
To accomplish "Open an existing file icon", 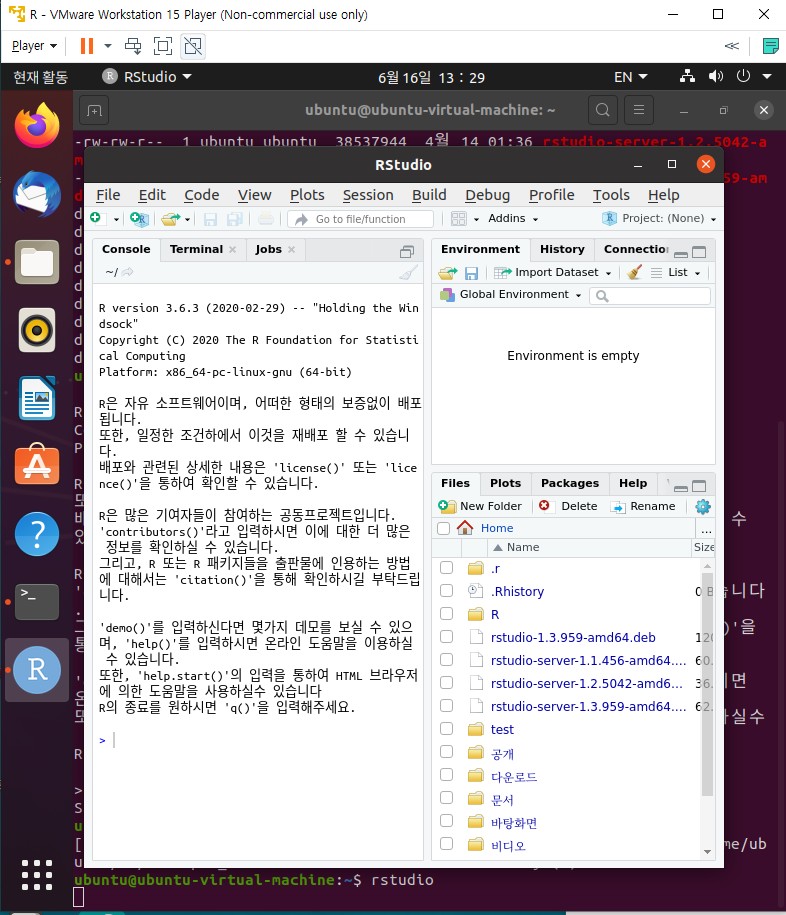I will click(x=170, y=219).
